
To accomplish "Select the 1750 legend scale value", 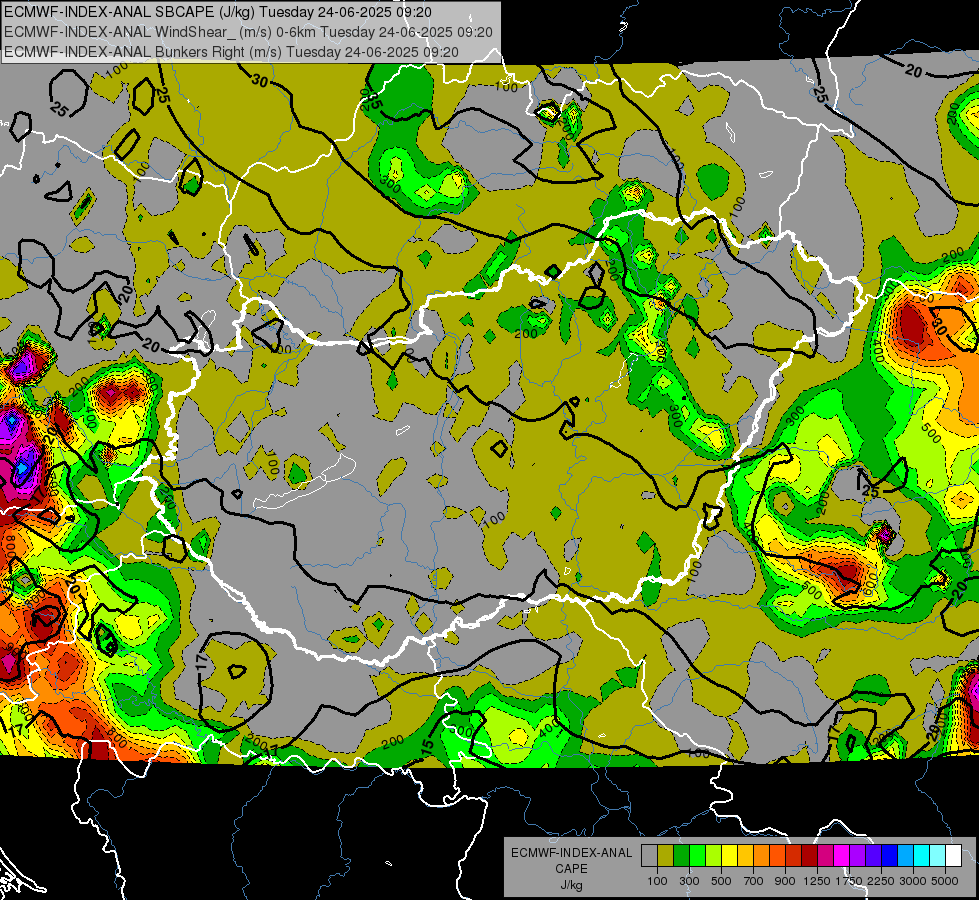I will click(849, 881).
